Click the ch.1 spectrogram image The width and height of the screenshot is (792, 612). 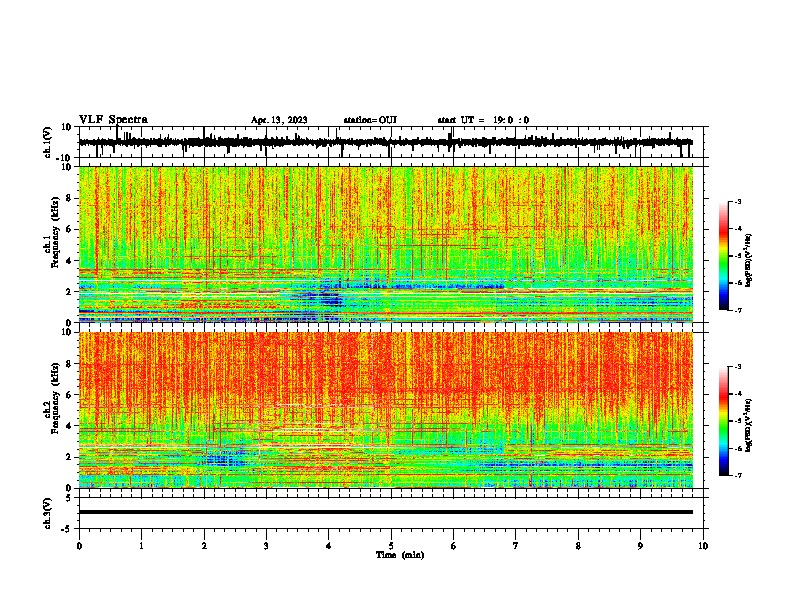[x=386, y=244]
